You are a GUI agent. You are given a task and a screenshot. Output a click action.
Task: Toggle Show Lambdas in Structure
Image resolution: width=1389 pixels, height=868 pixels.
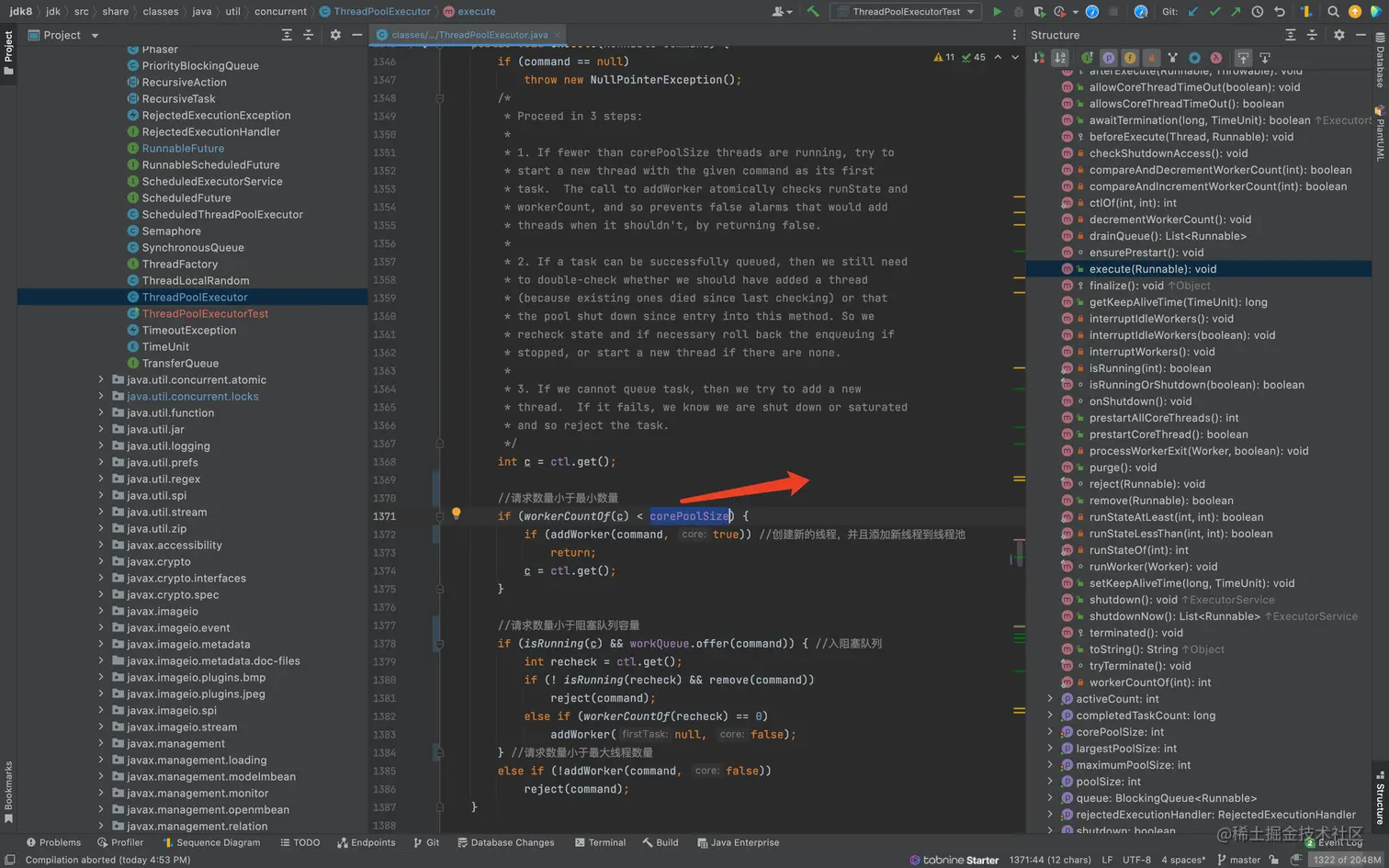point(1215,57)
